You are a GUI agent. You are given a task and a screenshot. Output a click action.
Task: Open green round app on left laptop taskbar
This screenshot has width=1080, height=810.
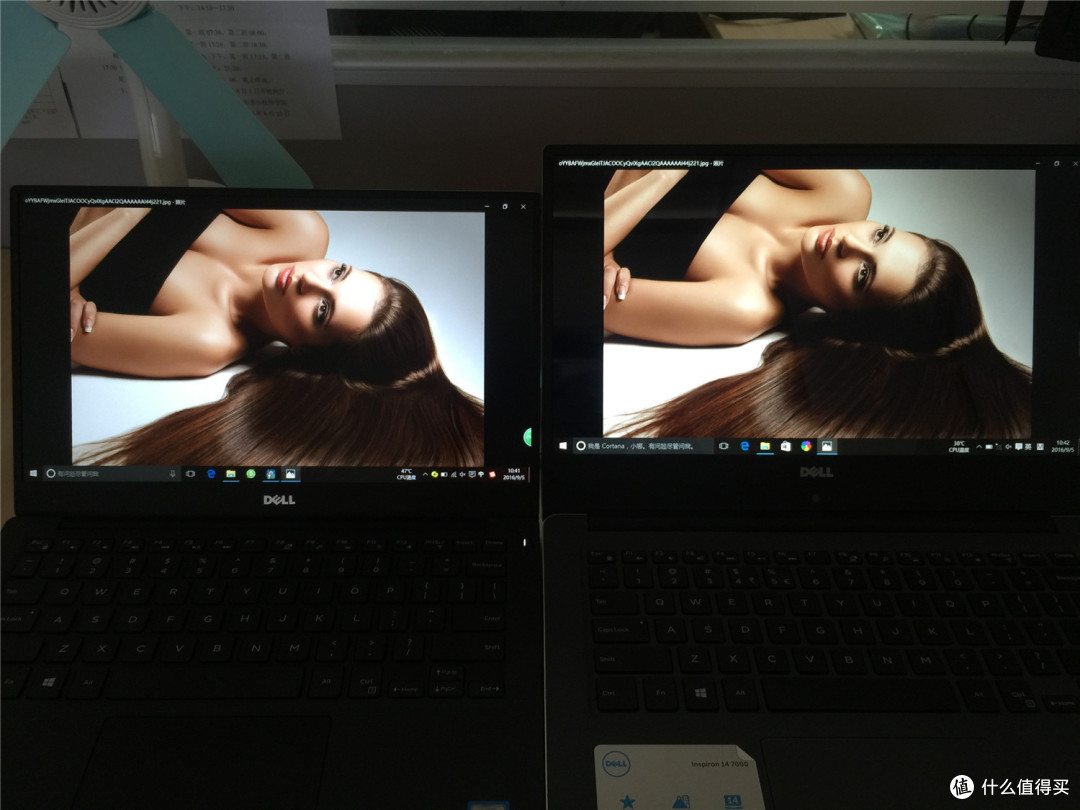(251, 474)
